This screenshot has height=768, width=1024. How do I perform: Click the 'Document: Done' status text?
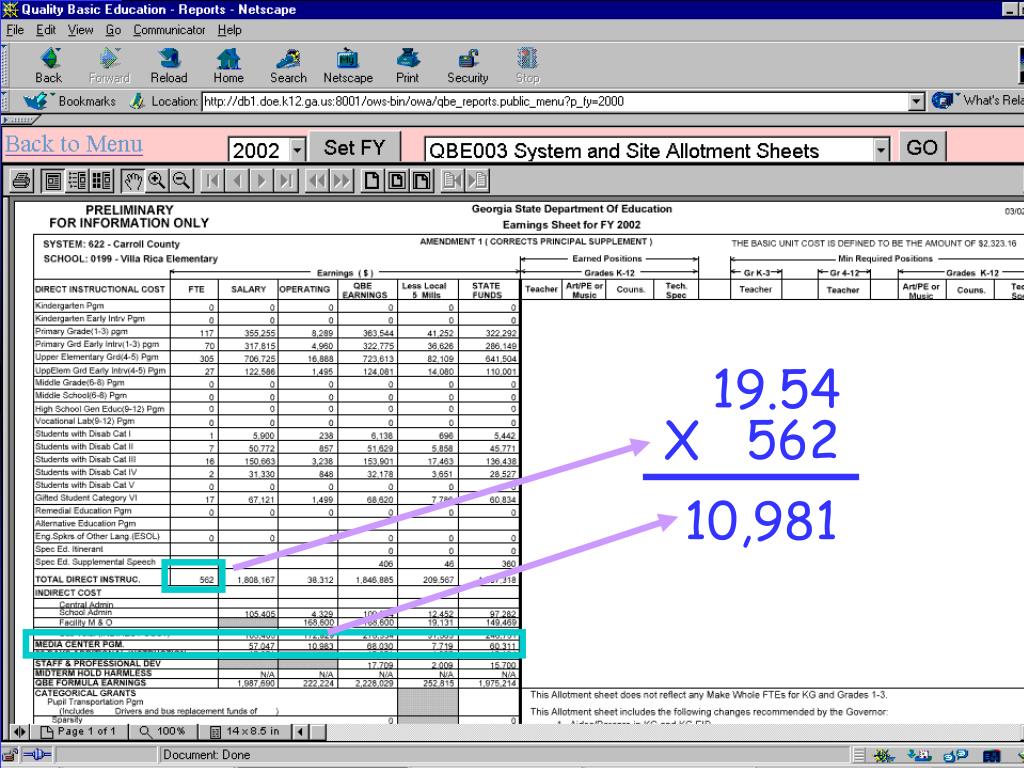click(x=206, y=755)
